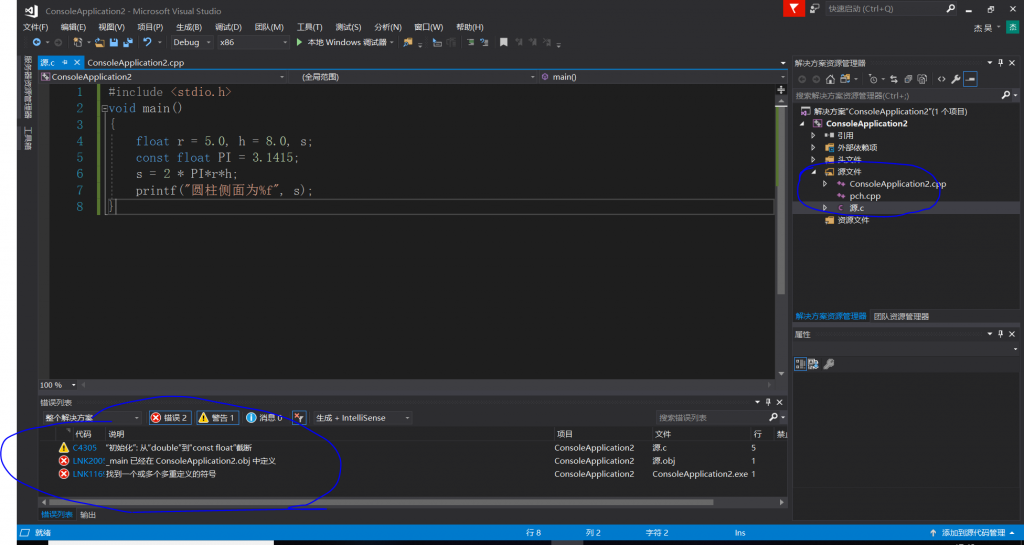Click the red notification flag icon
Image resolution: width=1024 pixels, height=545 pixels.
793,8
